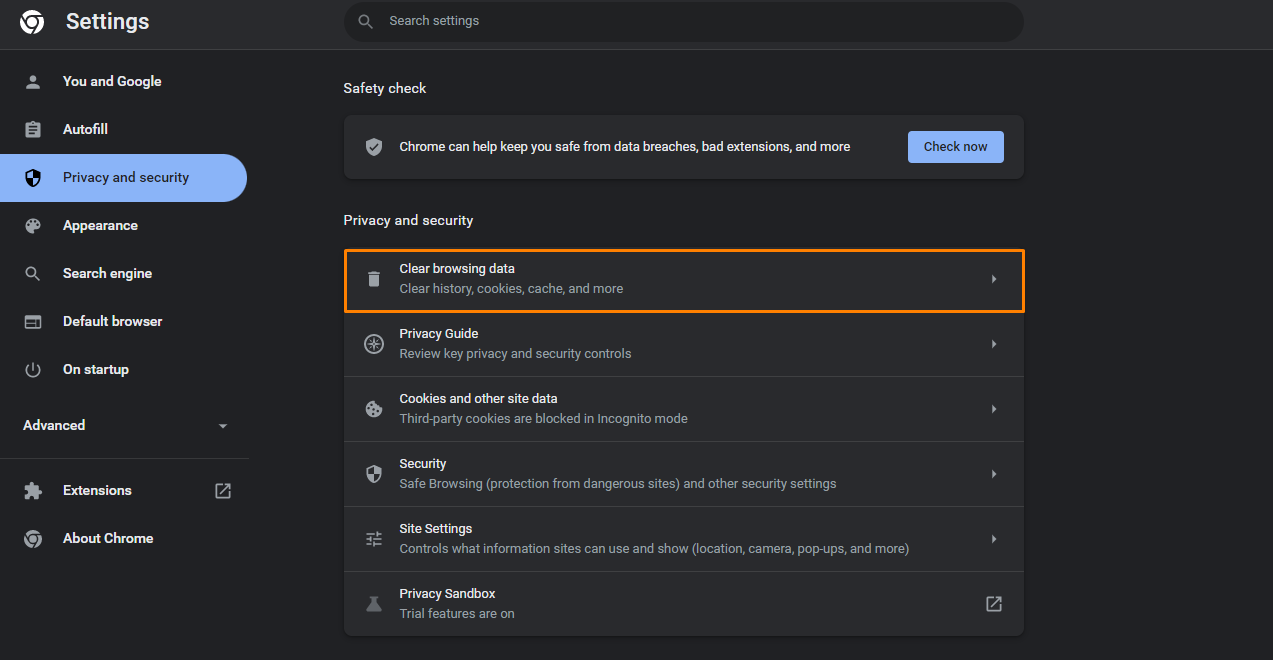This screenshot has height=660, width=1273.
Task: Click the person icon for You and Google
Action: (33, 82)
